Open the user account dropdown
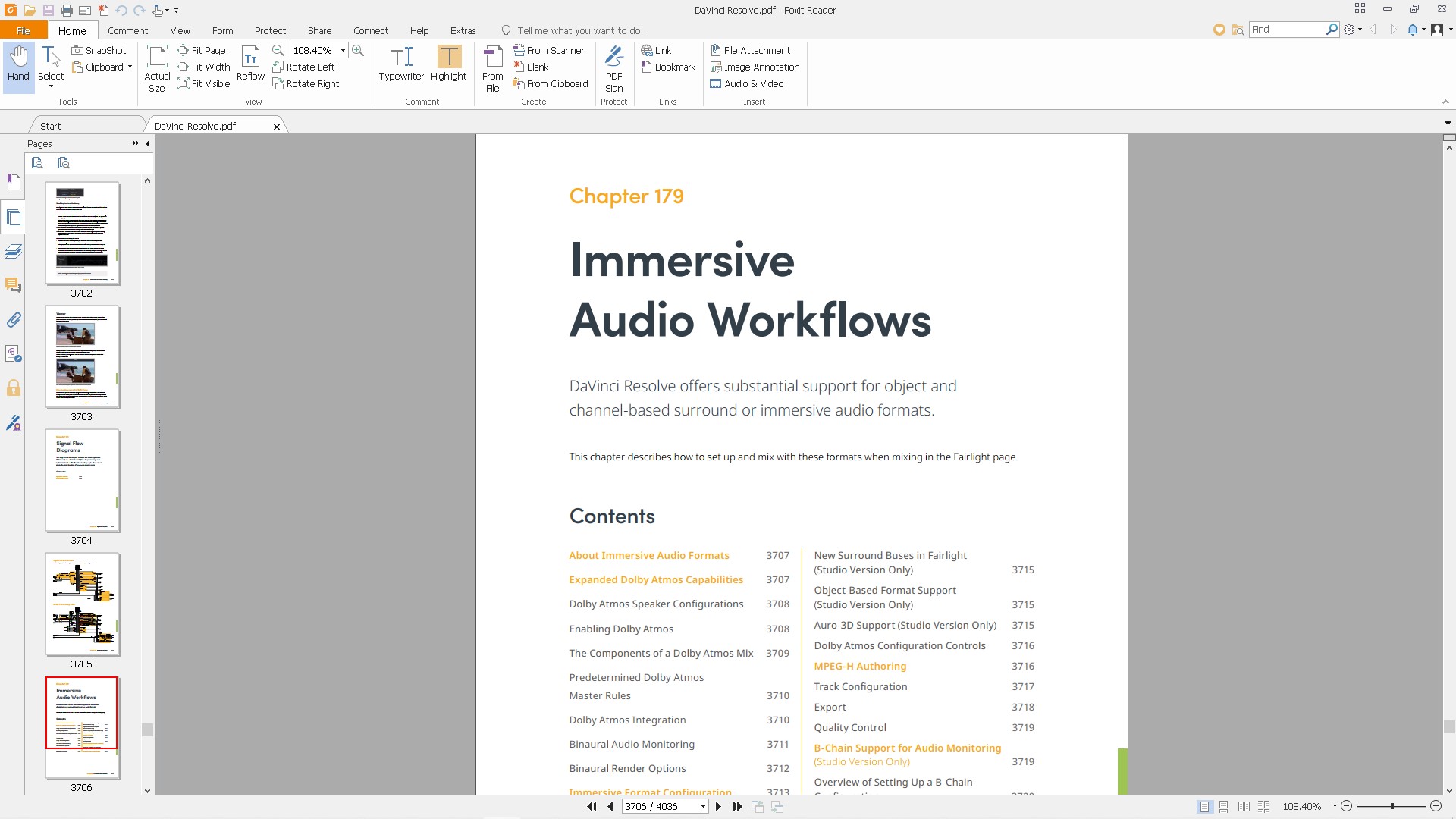1456x819 pixels. pyautogui.click(x=1441, y=30)
